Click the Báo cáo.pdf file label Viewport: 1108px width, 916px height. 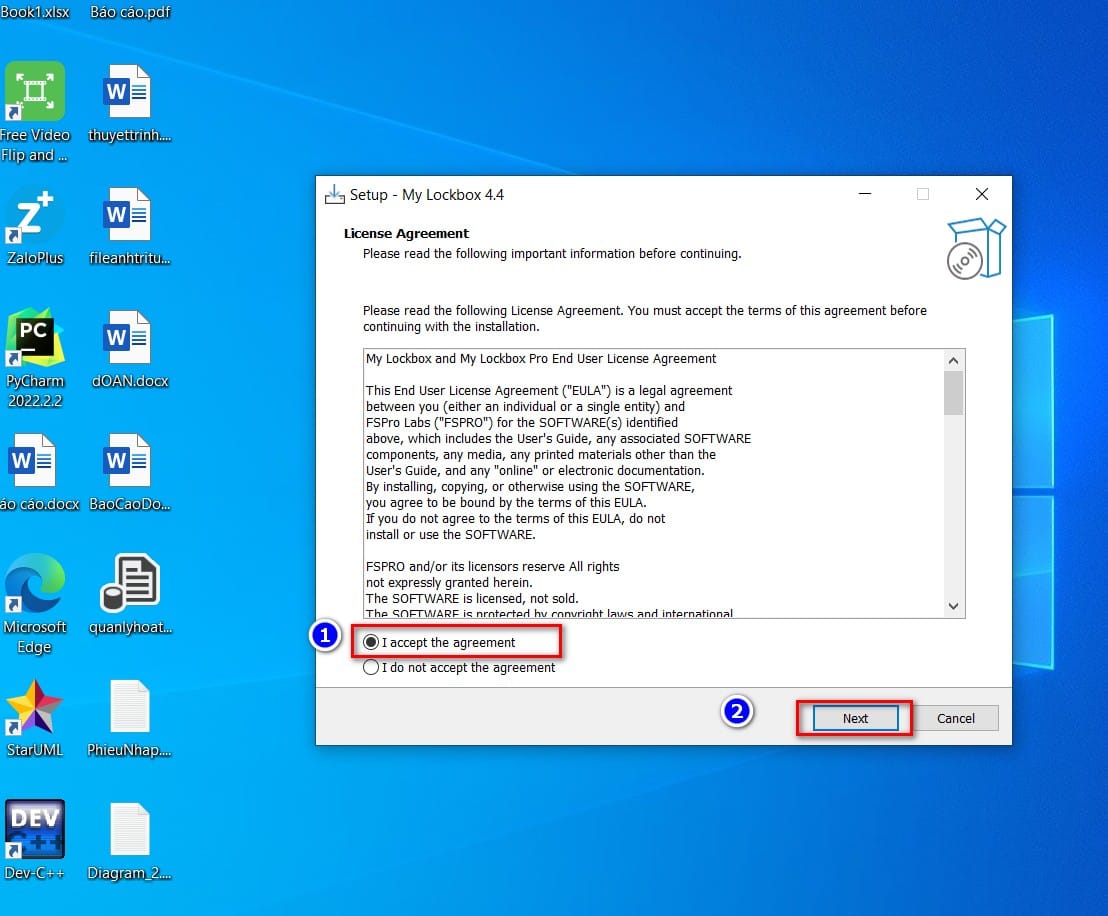point(130,12)
